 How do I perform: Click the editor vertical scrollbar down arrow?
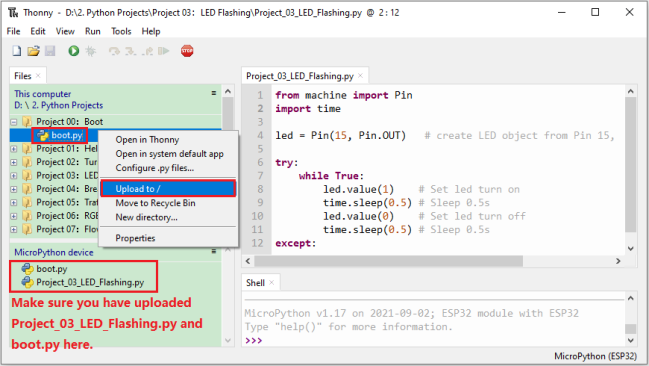click(x=630, y=248)
